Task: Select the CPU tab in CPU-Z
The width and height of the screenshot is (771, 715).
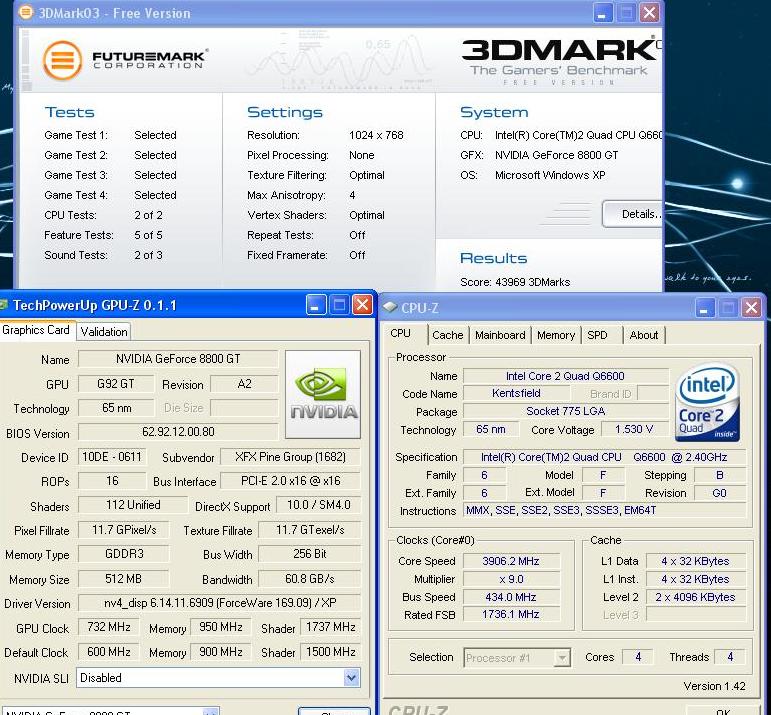Action: click(x=400, y=333)
